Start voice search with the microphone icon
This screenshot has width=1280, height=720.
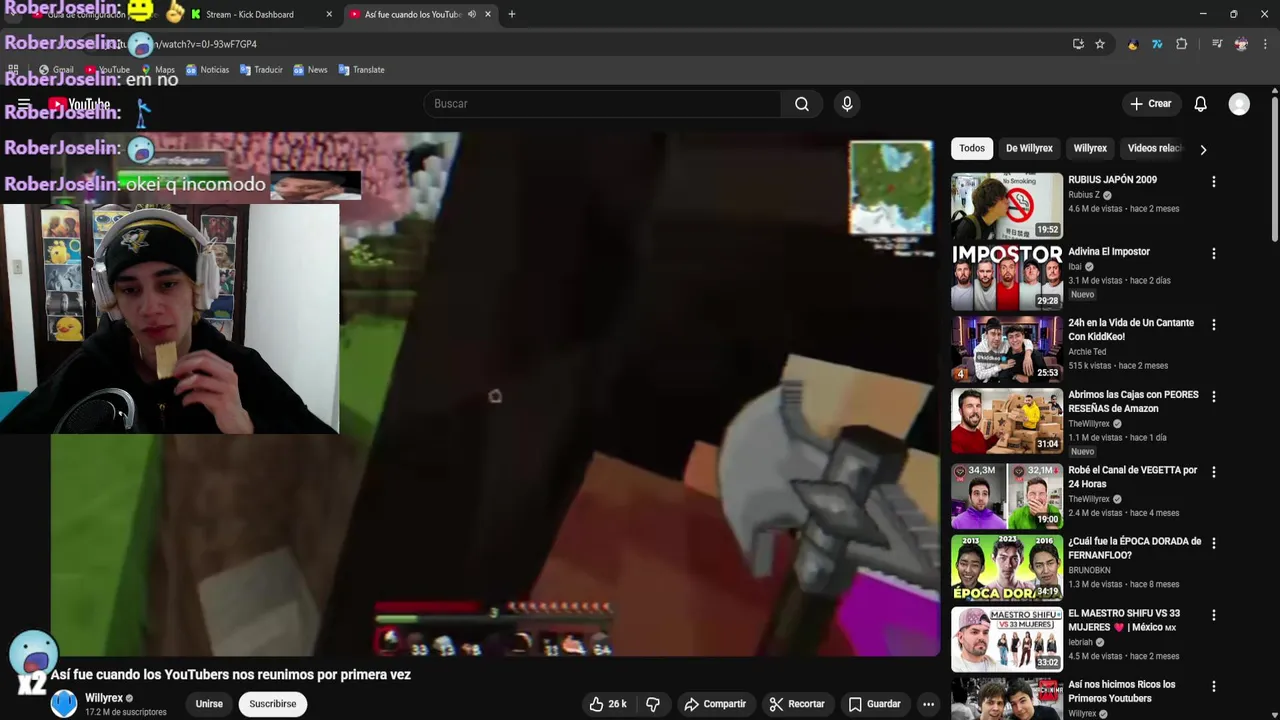tap(847, 104)
